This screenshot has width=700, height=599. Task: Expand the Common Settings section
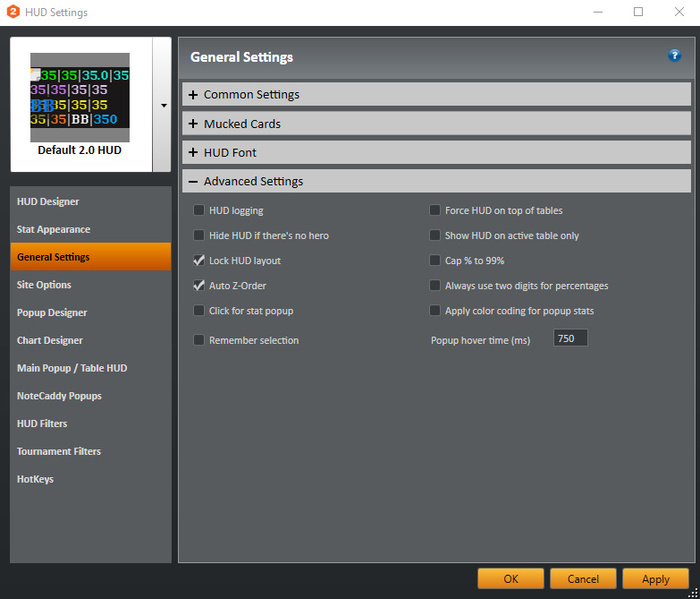tap(436, 94)
